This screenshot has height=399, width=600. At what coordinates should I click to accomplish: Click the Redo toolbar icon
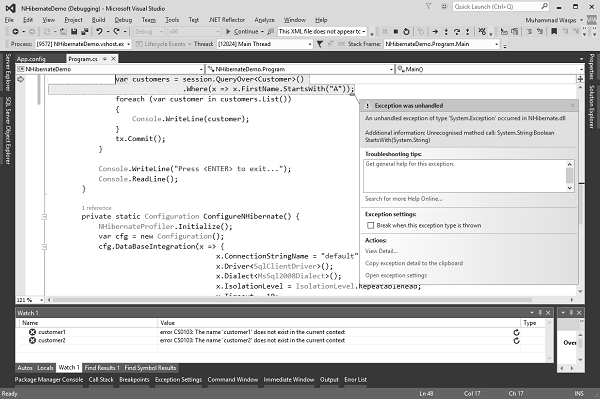[116, 31]
